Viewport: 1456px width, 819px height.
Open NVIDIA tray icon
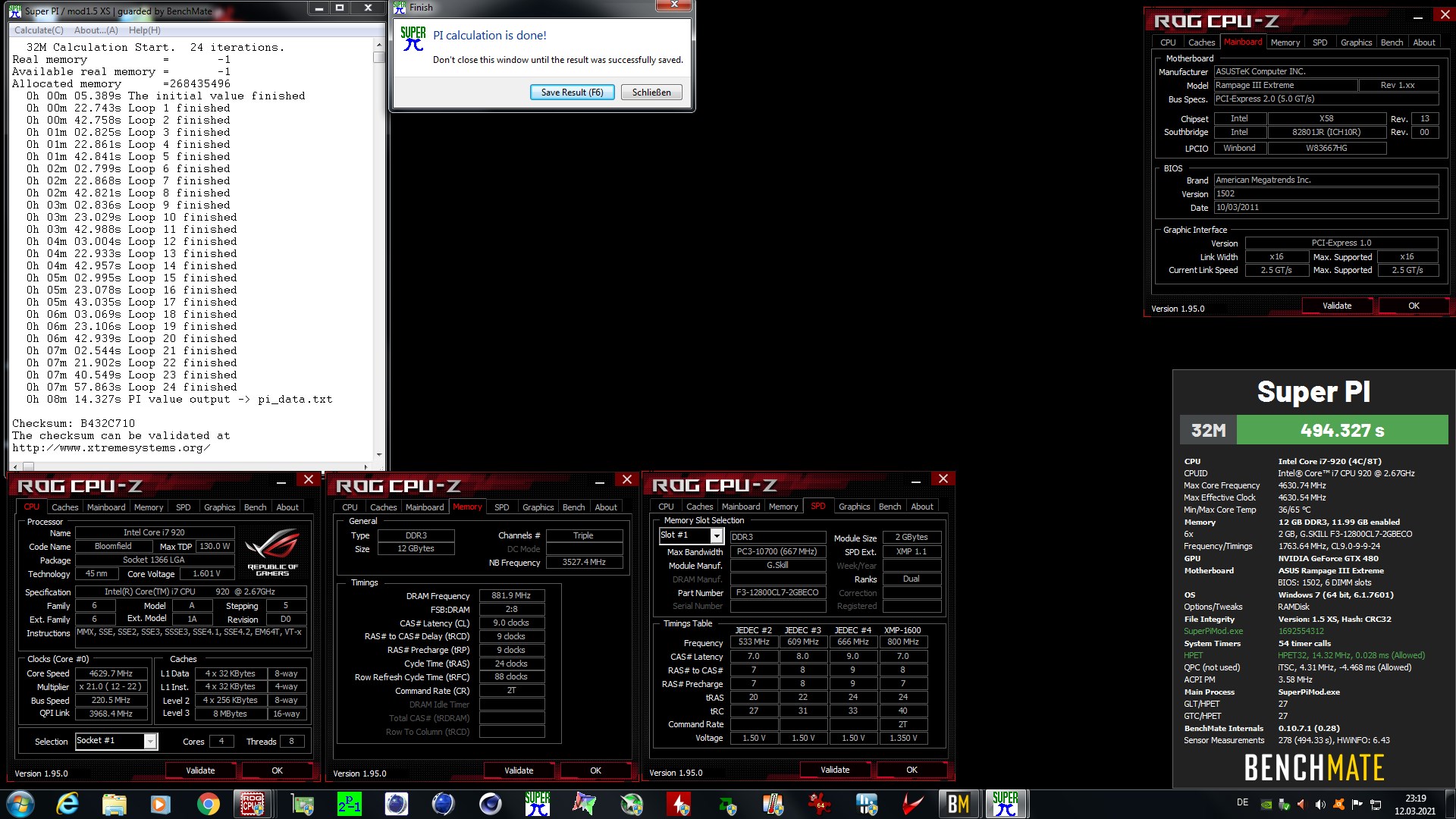[x=1266, y=805]
